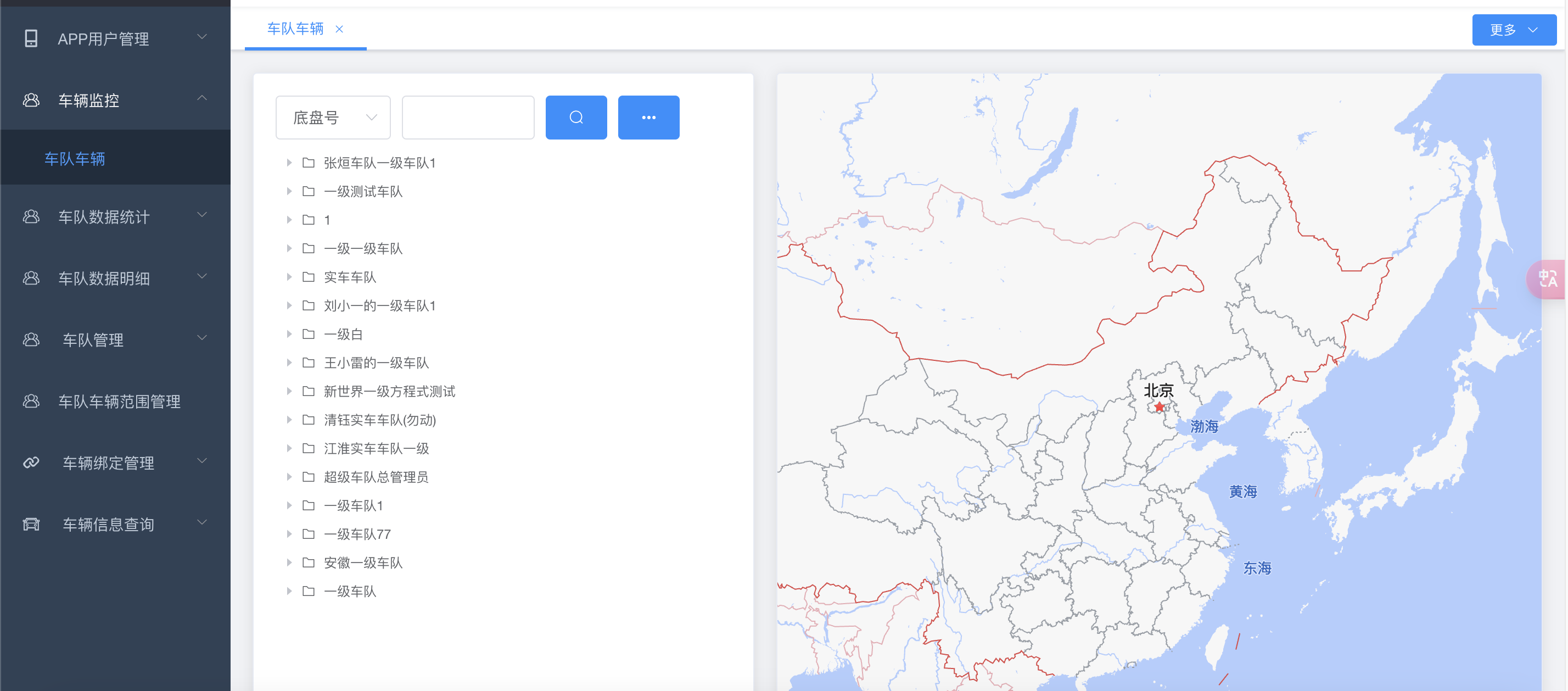Expand the 新世界一级方程式测试 tree node
This screenshot has width=1568, height=691.
(289, 392)
